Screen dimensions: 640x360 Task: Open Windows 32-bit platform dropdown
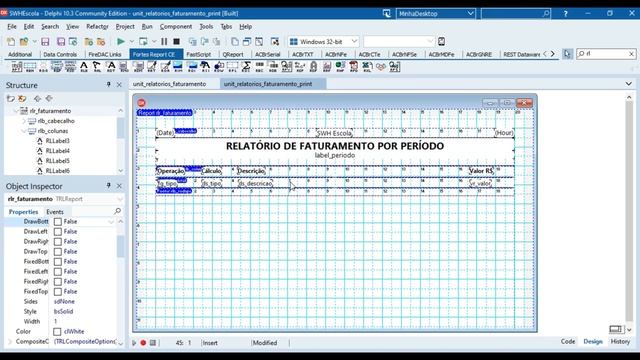pyautogui.click(x=354, y=42)
